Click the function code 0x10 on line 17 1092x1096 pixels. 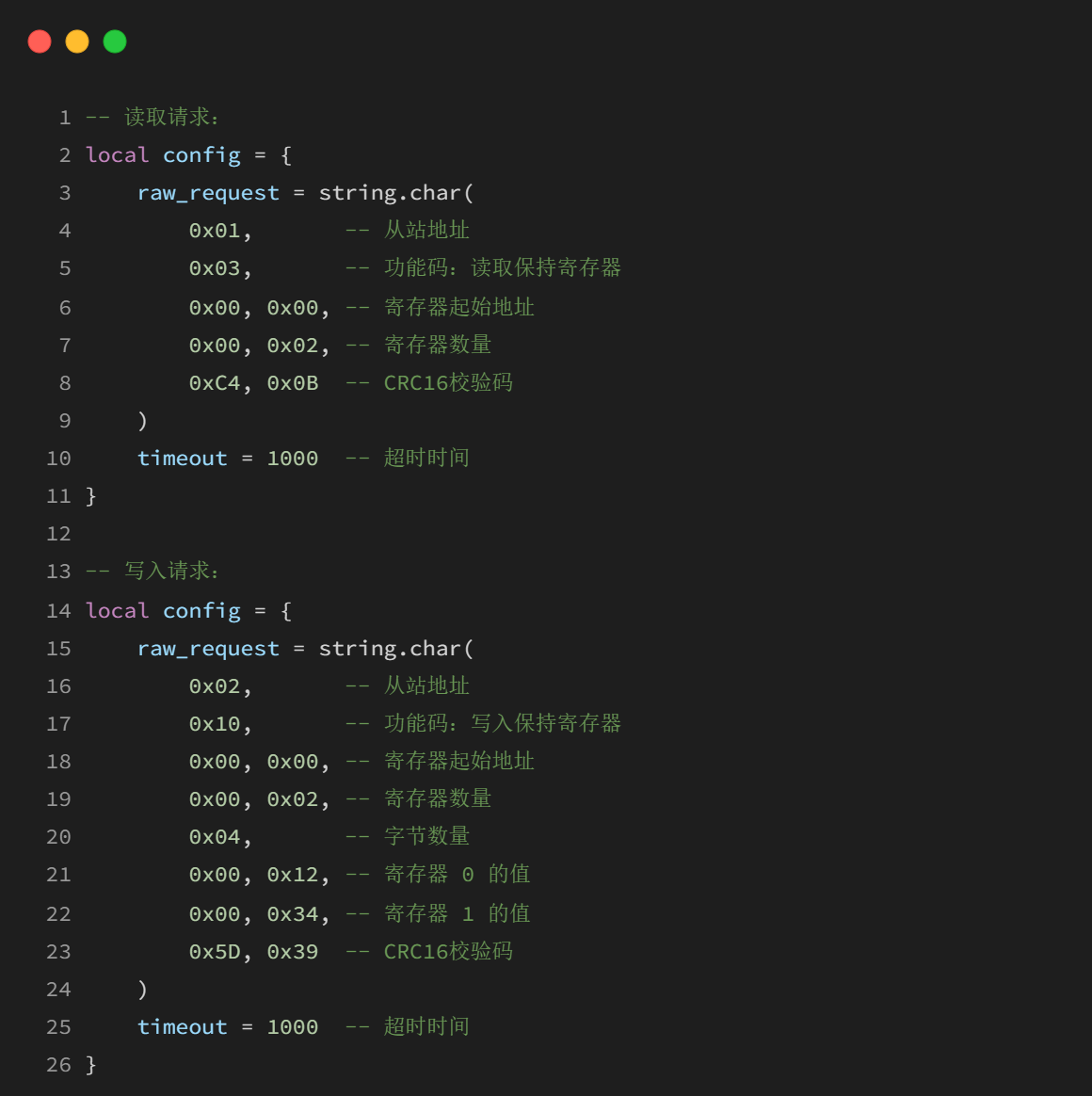(x=215, y=723)
